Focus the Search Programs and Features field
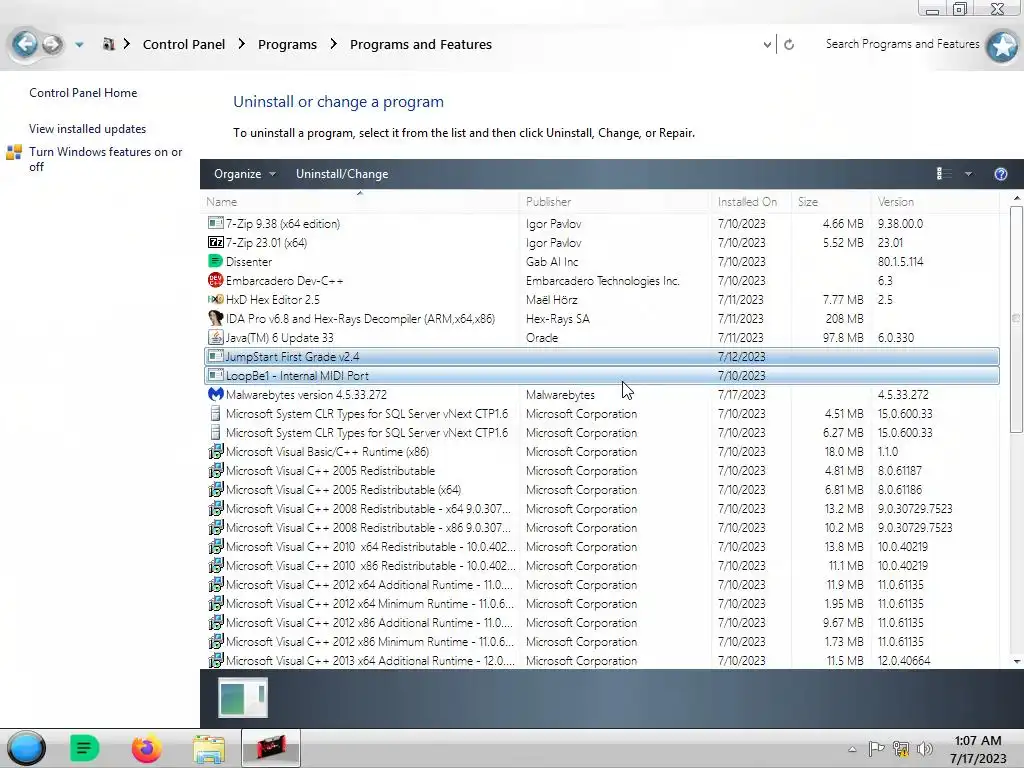Image resolution: width=1024 pixels, height=768 pixels. point(903,44)
